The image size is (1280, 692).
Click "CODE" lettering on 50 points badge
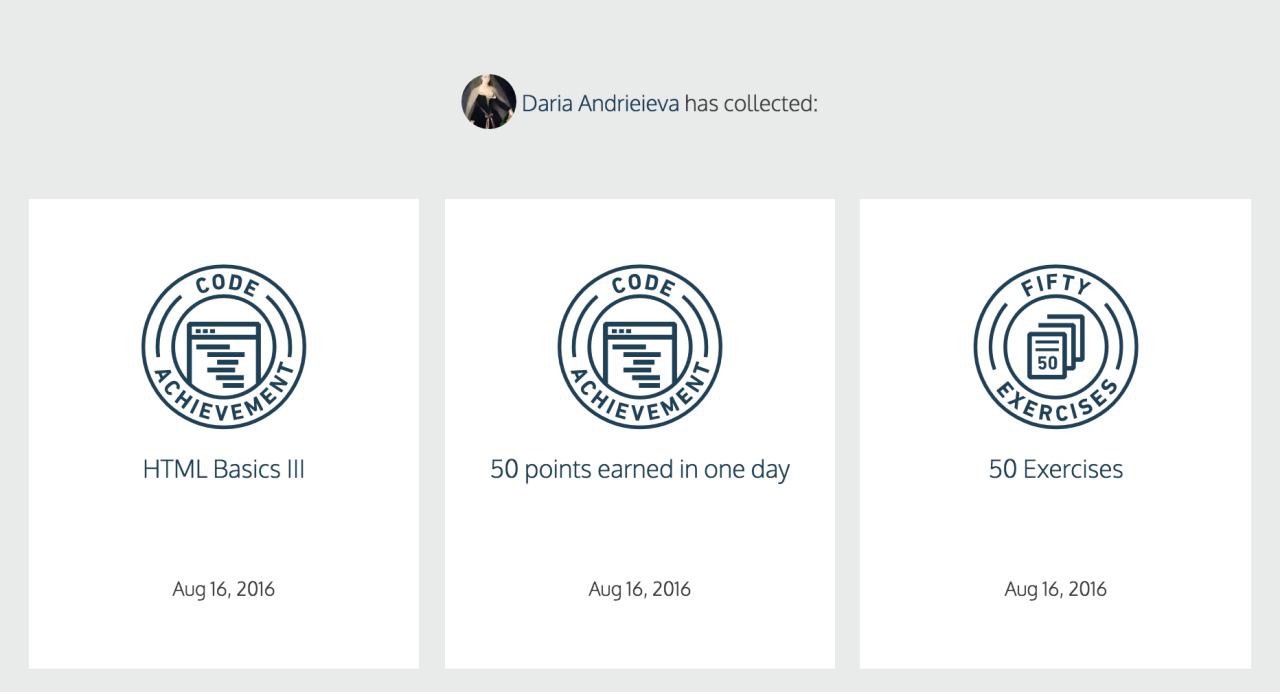tap(643, 285)
